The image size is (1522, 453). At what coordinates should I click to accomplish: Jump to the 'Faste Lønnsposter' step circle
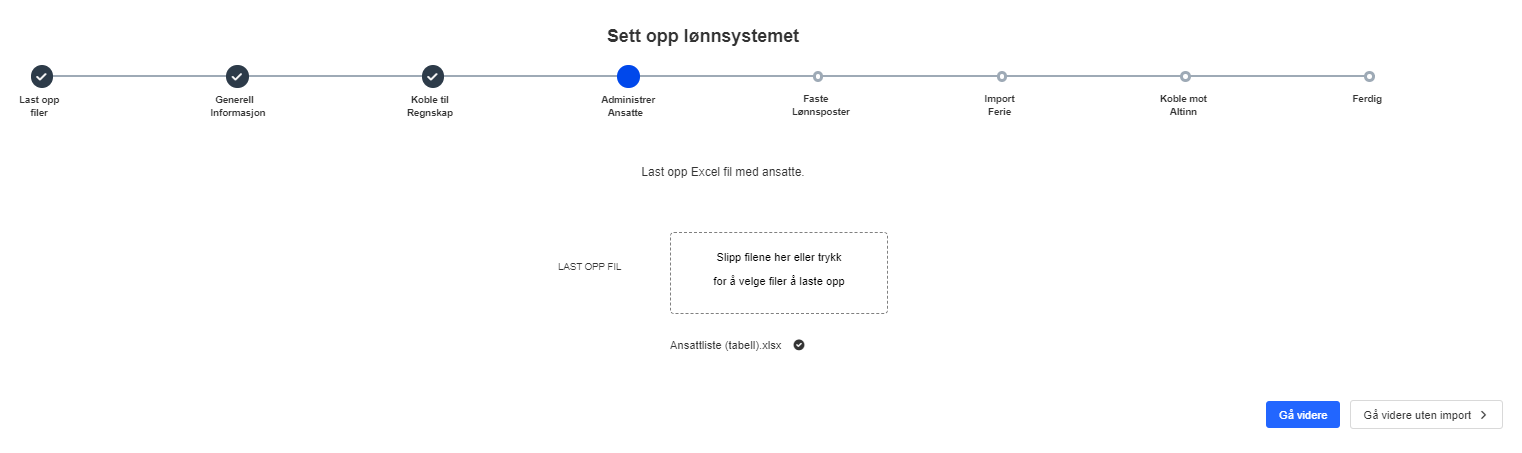pyautogui.click(x=818, y=77)
